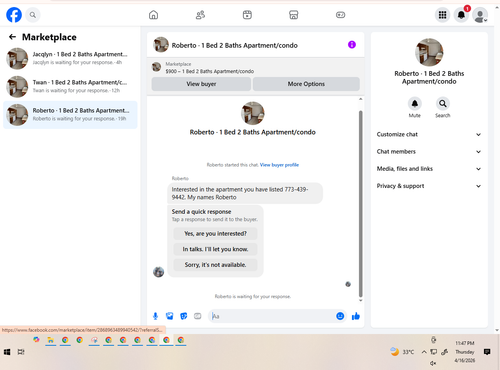Click the attach photo icon
This screenshot has height=370, width=500.
pyautogui.click(x=170, y=316)
